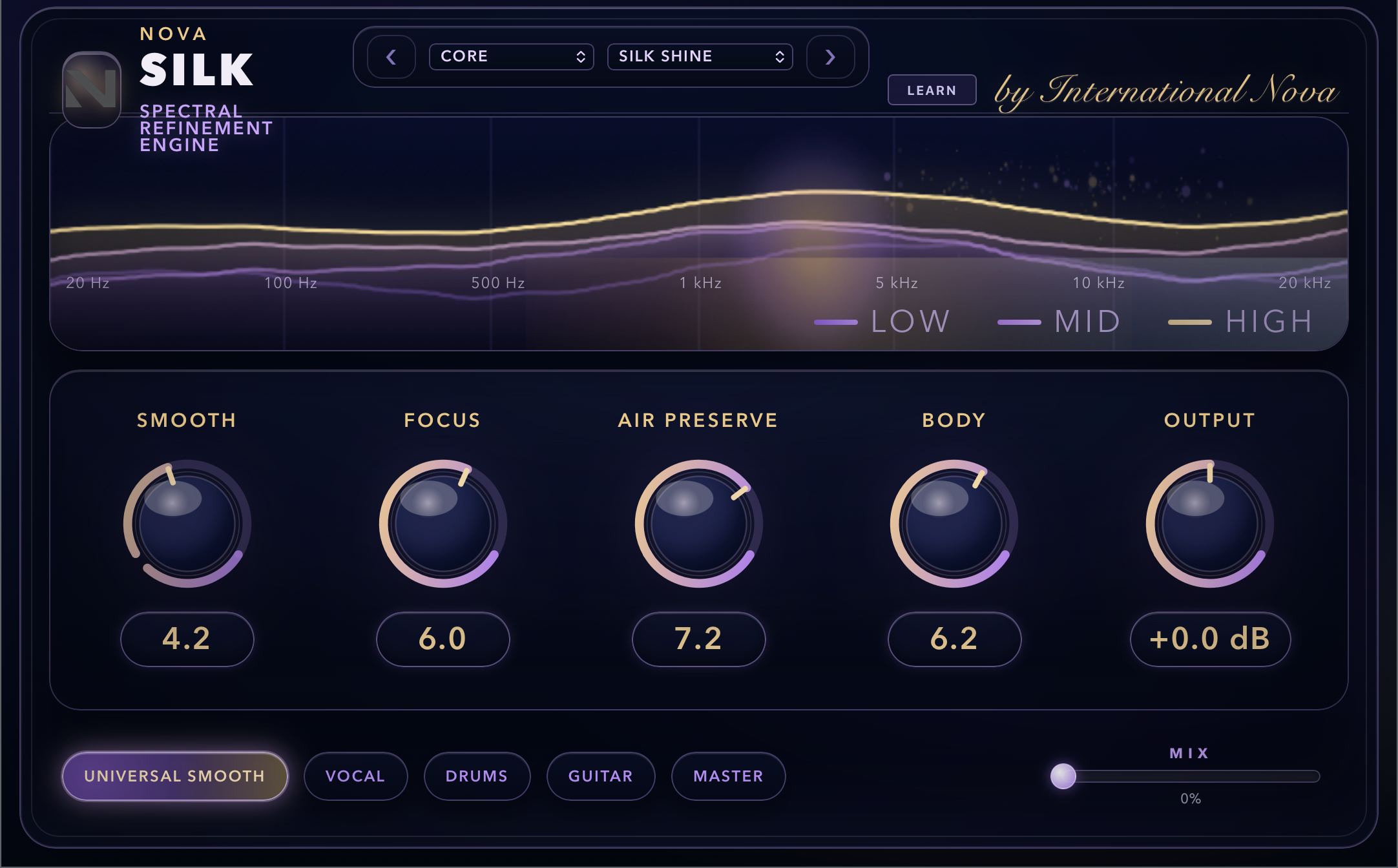Toggle the HIGH band legend
This screenshot has height=868, width=1398.
point(1240,322)
